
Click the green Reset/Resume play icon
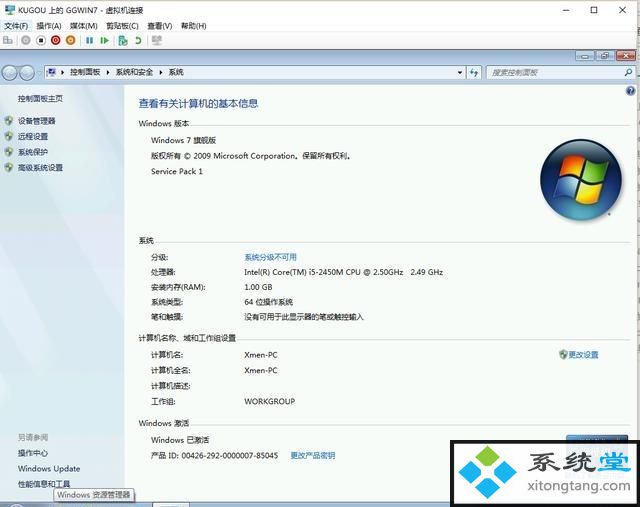coord(104,40)
